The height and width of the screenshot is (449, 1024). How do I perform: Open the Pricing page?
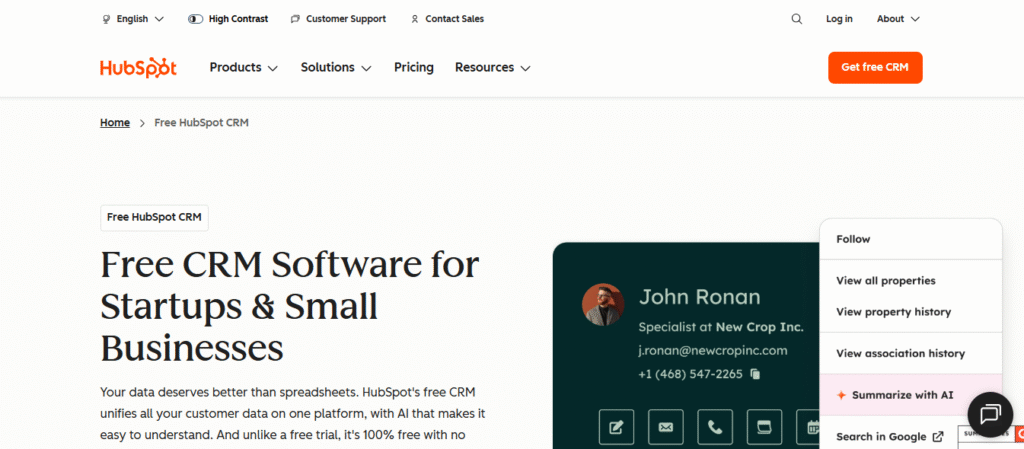coord(413,67)
